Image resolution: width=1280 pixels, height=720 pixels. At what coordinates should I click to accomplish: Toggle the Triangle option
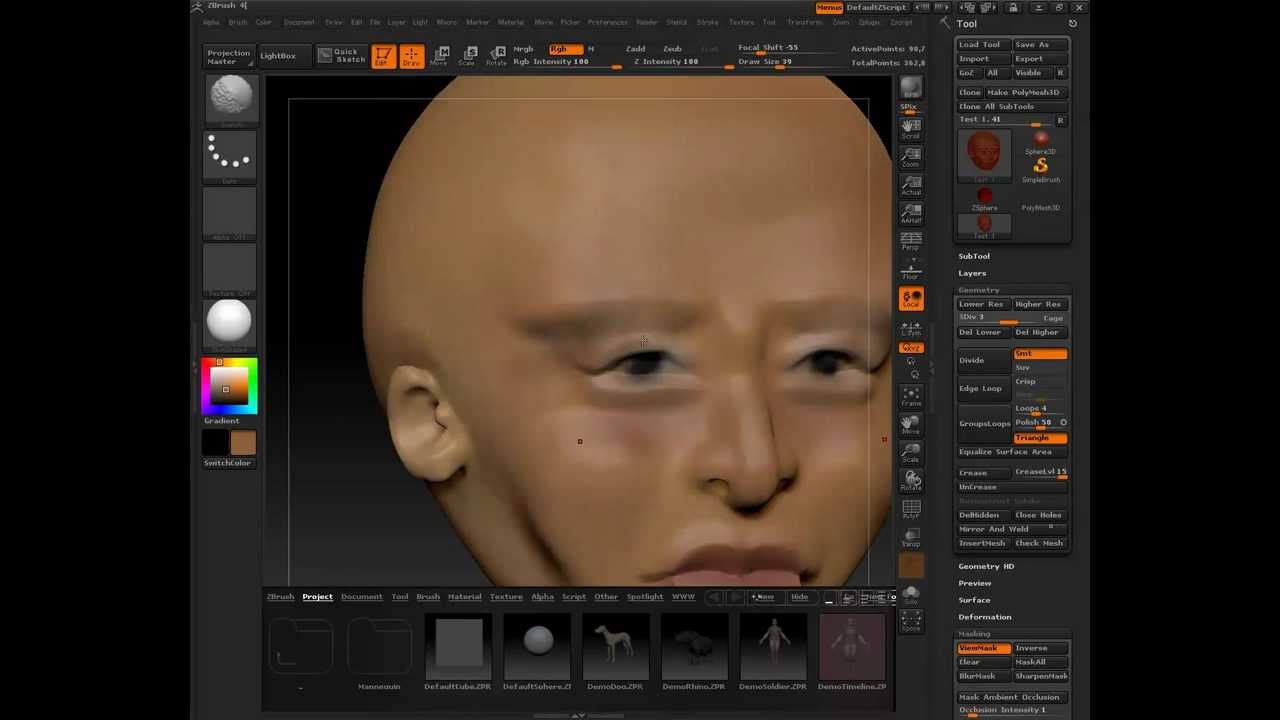pos(1040,438)
